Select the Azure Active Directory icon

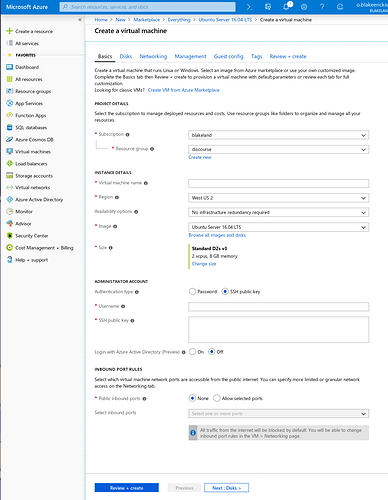(x=10, y=199)
